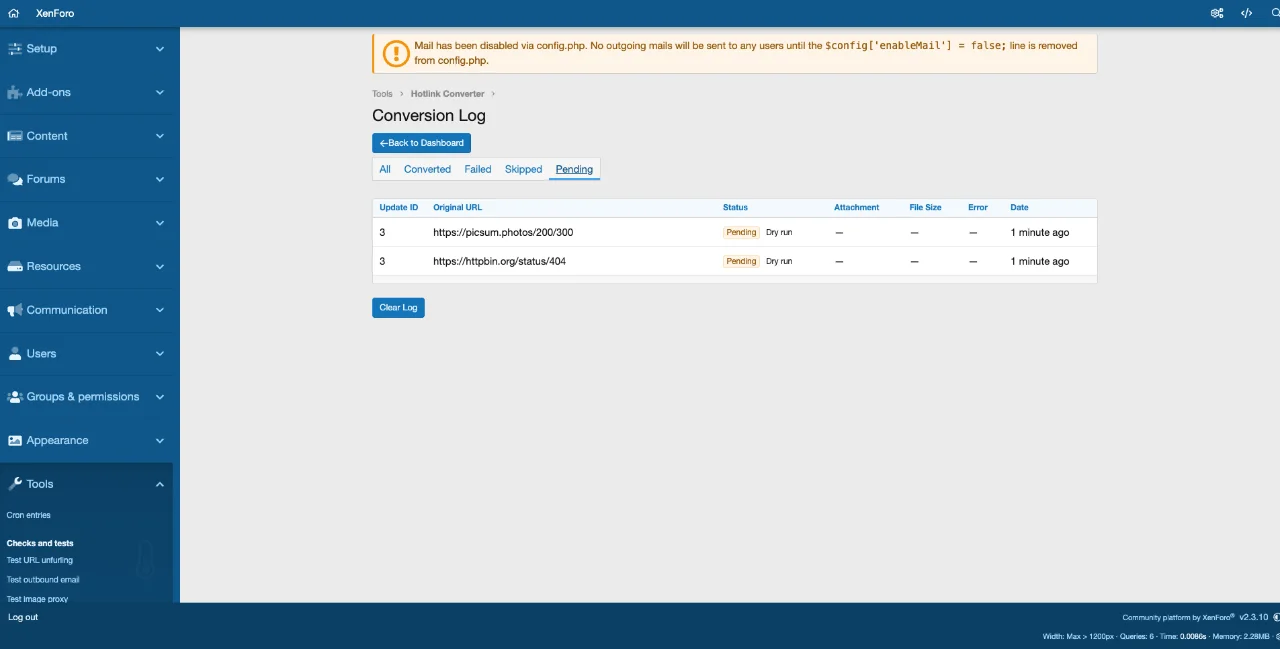Click Back to Dashboard button

click(421, 143)
